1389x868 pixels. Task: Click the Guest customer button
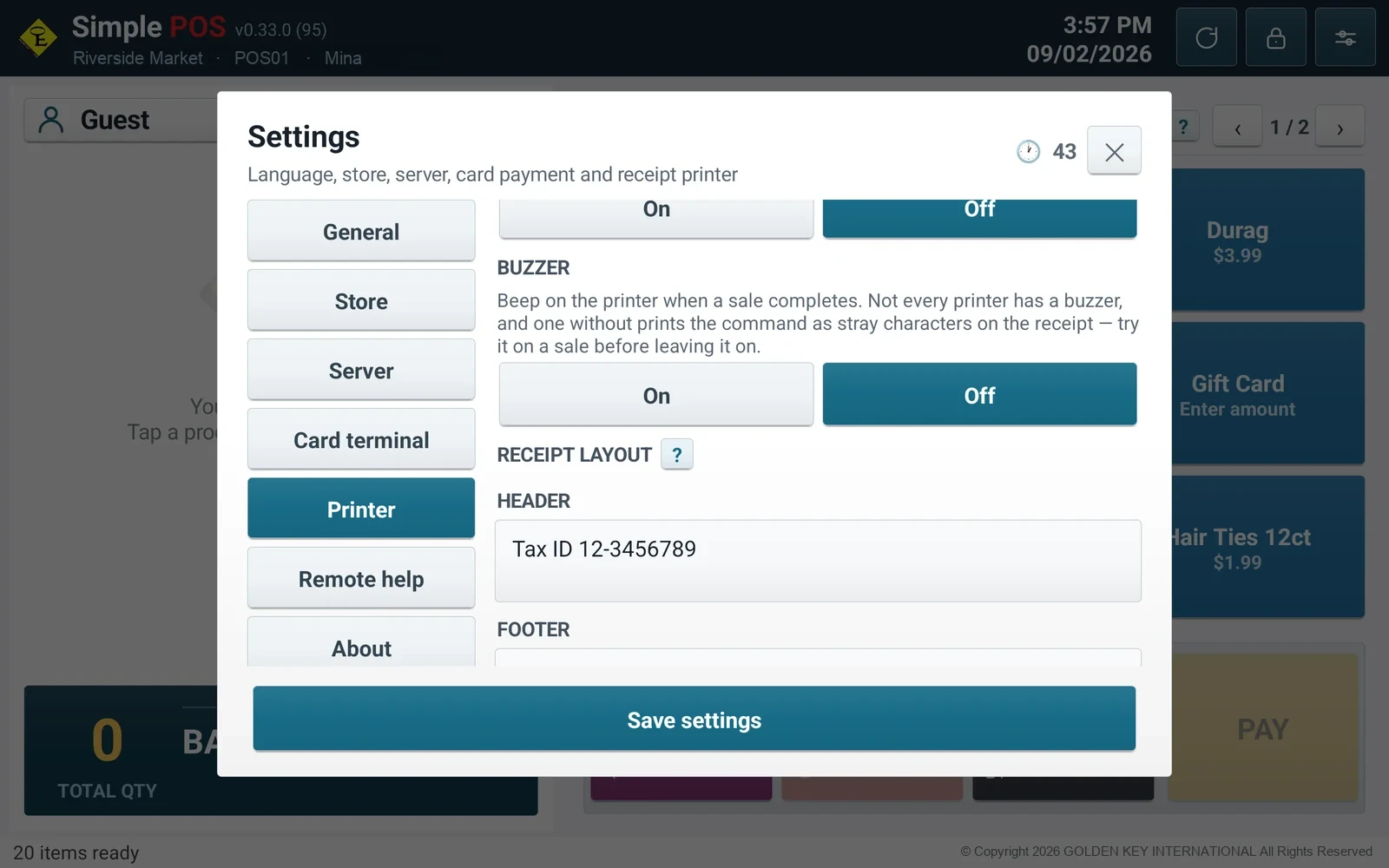click(x=121, y=120)
